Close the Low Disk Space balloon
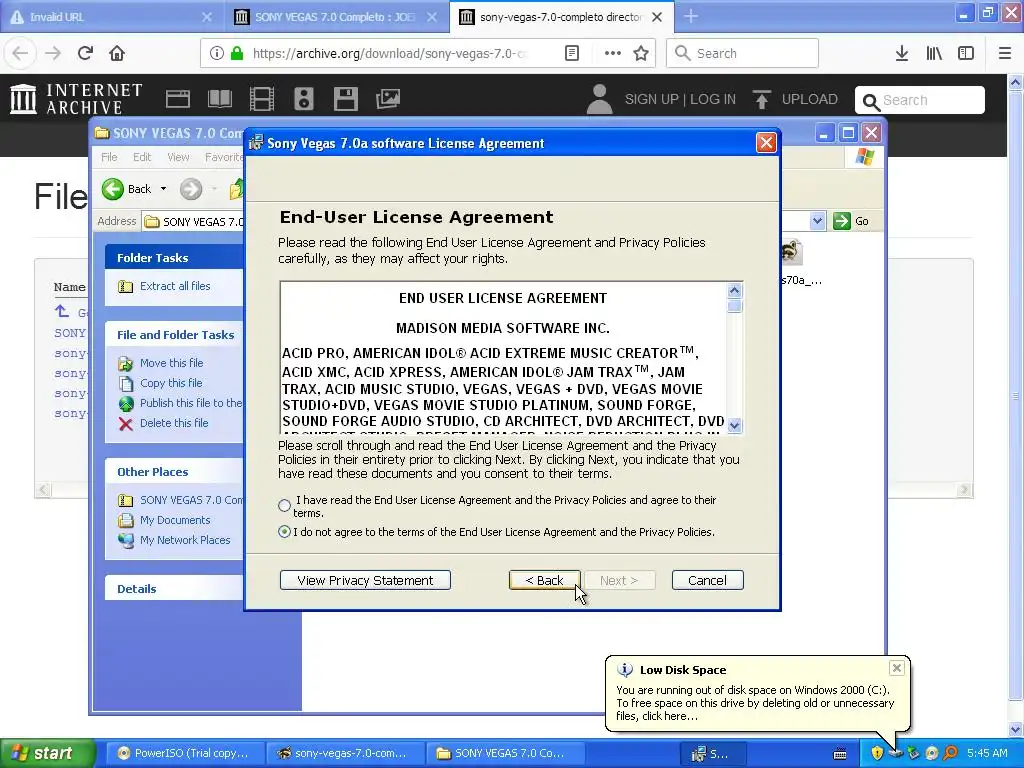The width and height of the screenshot is (1024, 768). [897, 667]
